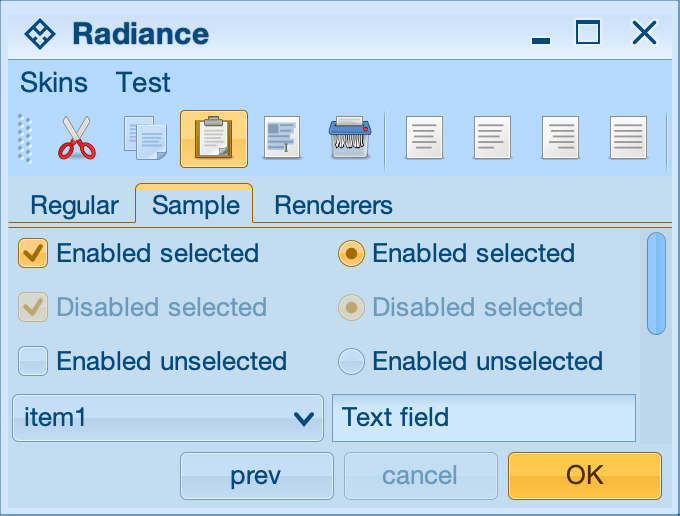The height and width of the screenshot is (516, 680).
Task: Click the Enabled selected radio button
Action: point(351,254)
